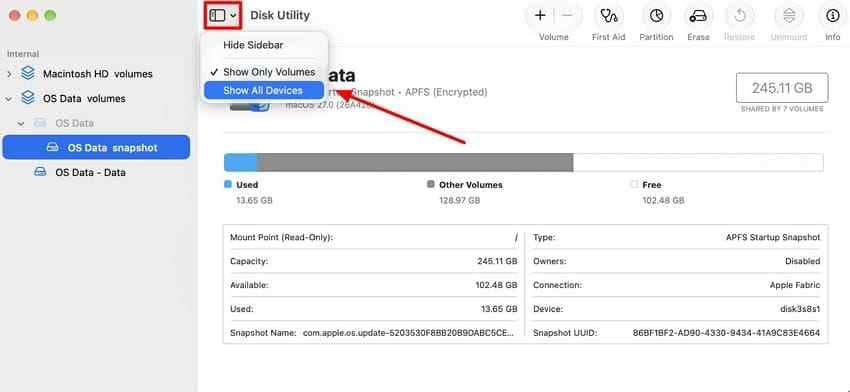Select OS Data volumes in sidebar

[x=84, y=99]
